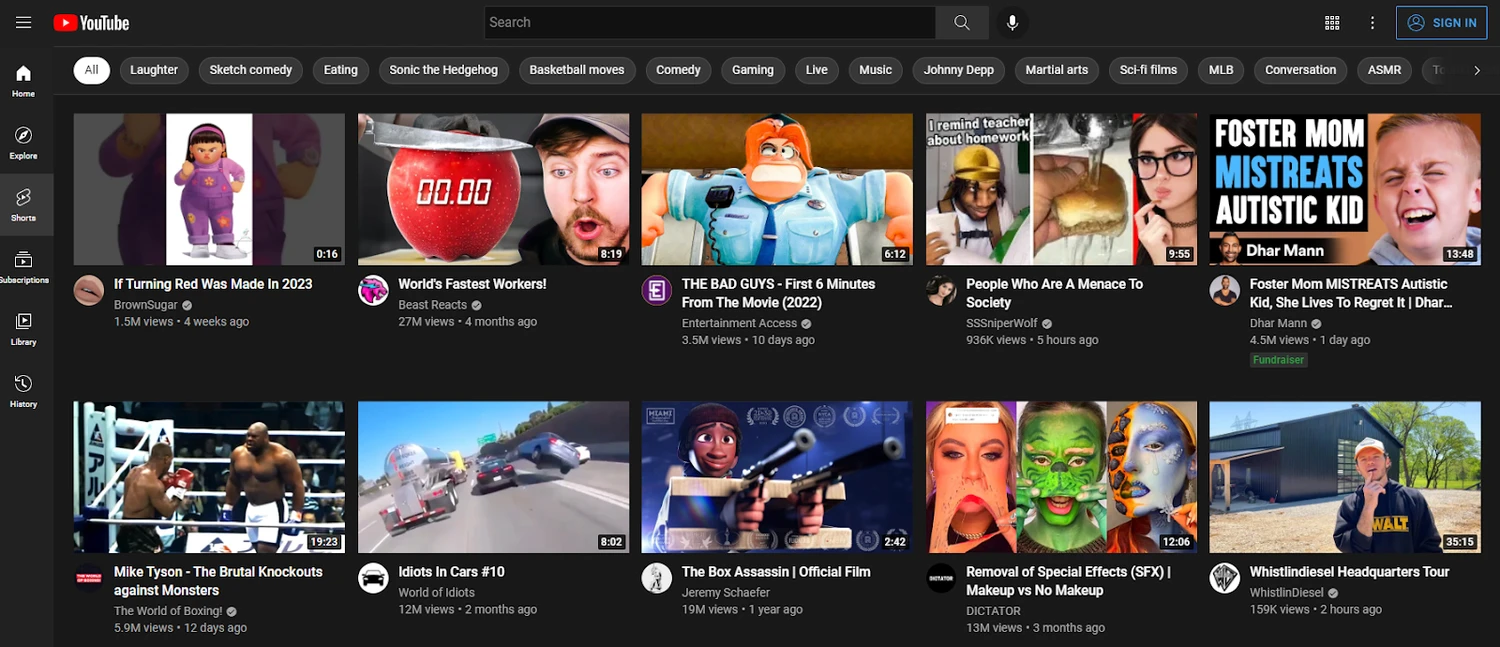Screen dimensions: 1500x647
Task: Click the Entertainment Access channel name
Action: (739, 323)
